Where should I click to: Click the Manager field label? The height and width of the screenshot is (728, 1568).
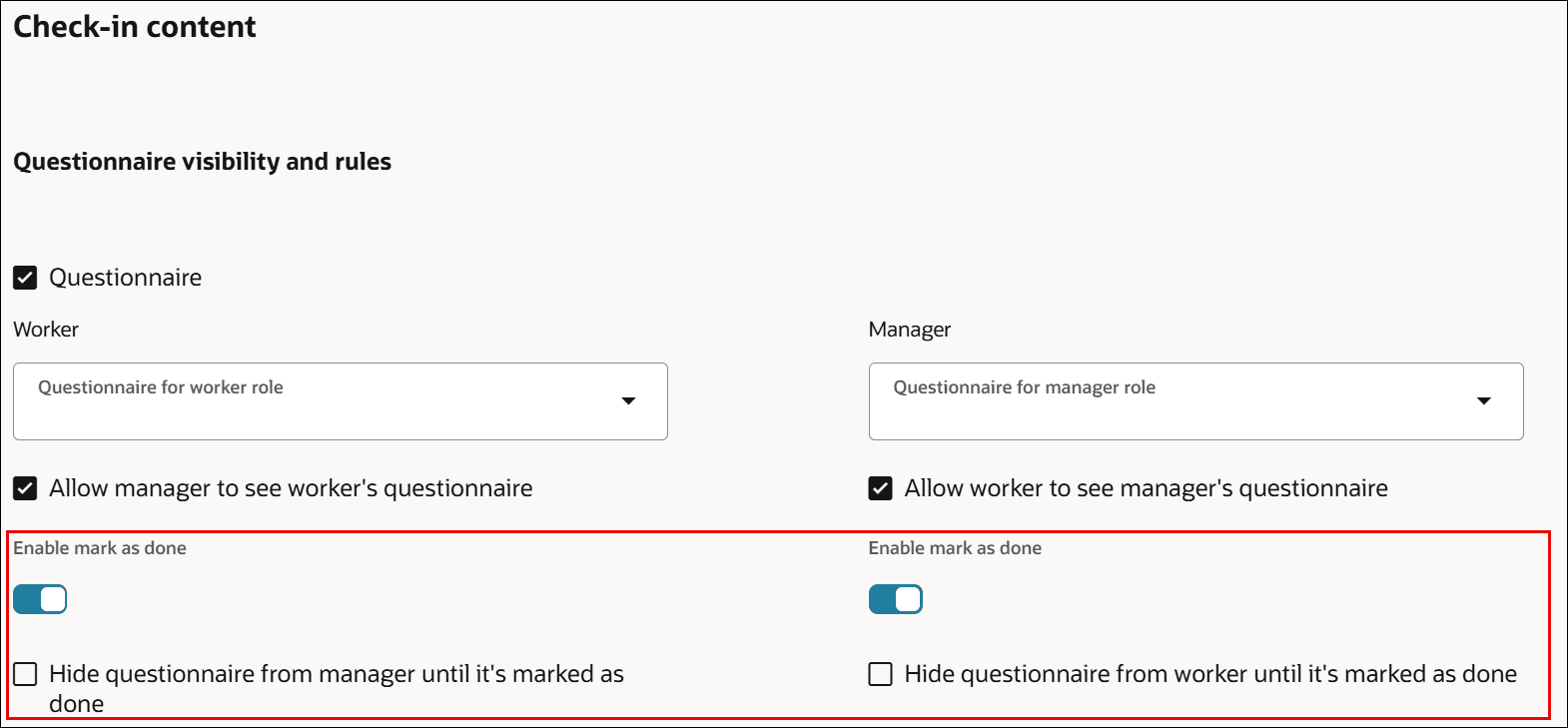tap(909, 330)
